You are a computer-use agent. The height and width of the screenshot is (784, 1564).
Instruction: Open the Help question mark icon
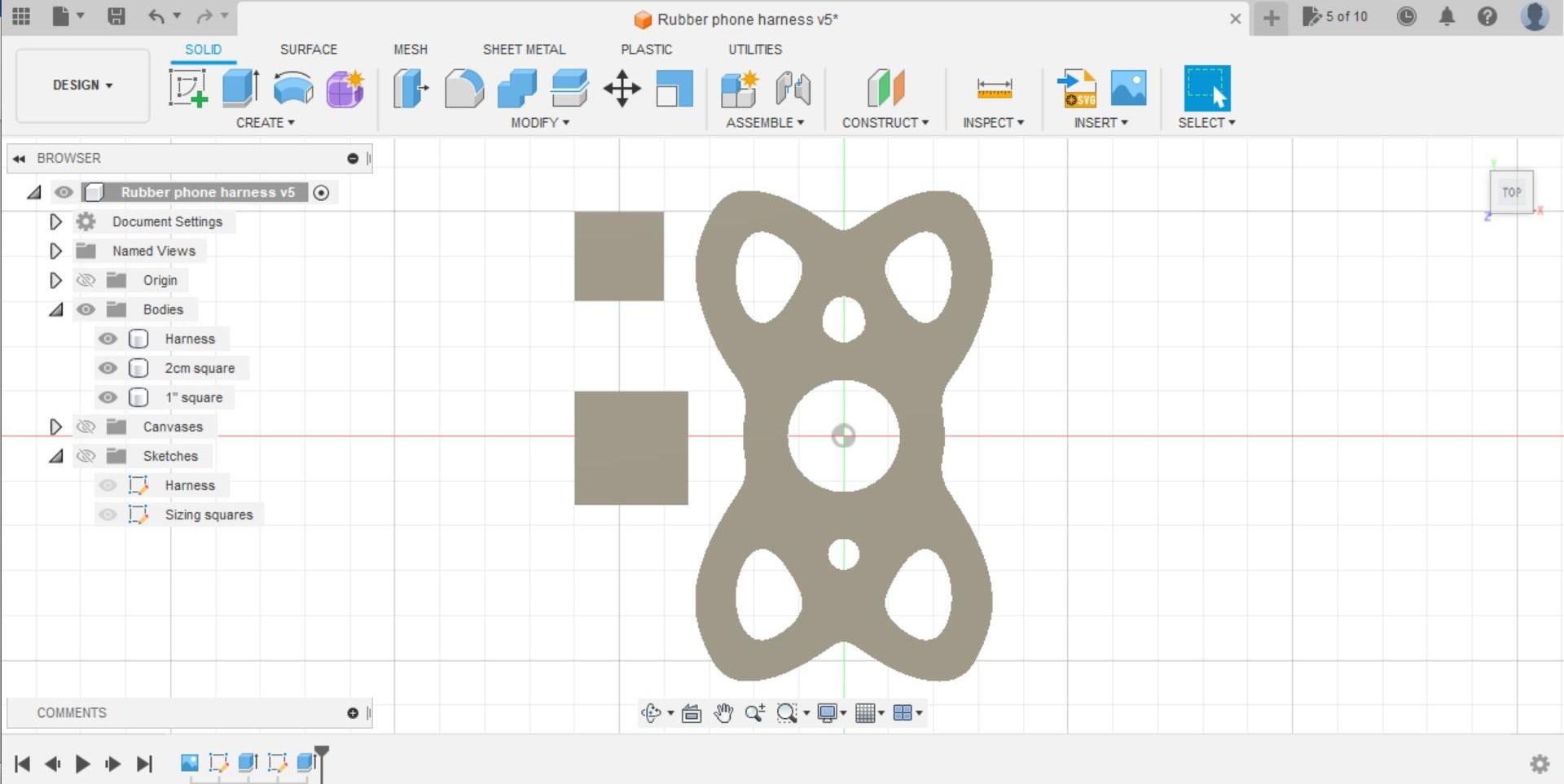coord(1487,16)
